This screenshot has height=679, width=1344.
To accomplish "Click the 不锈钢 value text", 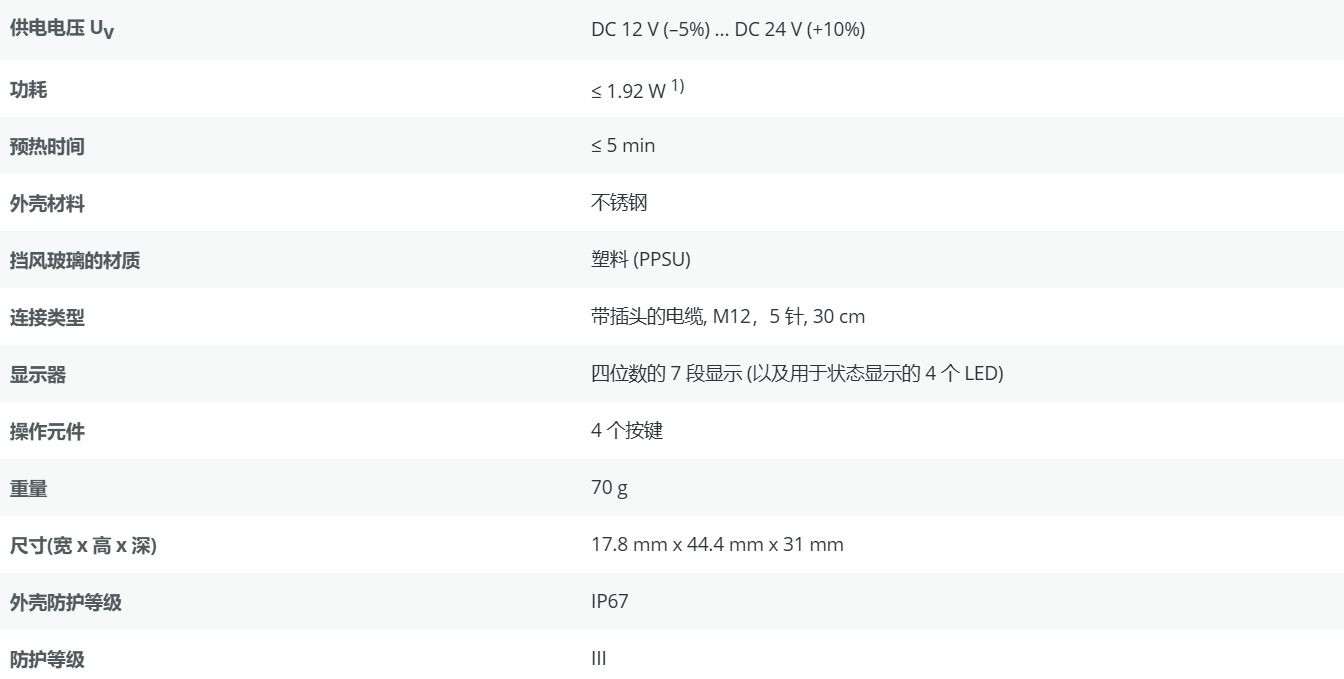I will coord(619,203).
